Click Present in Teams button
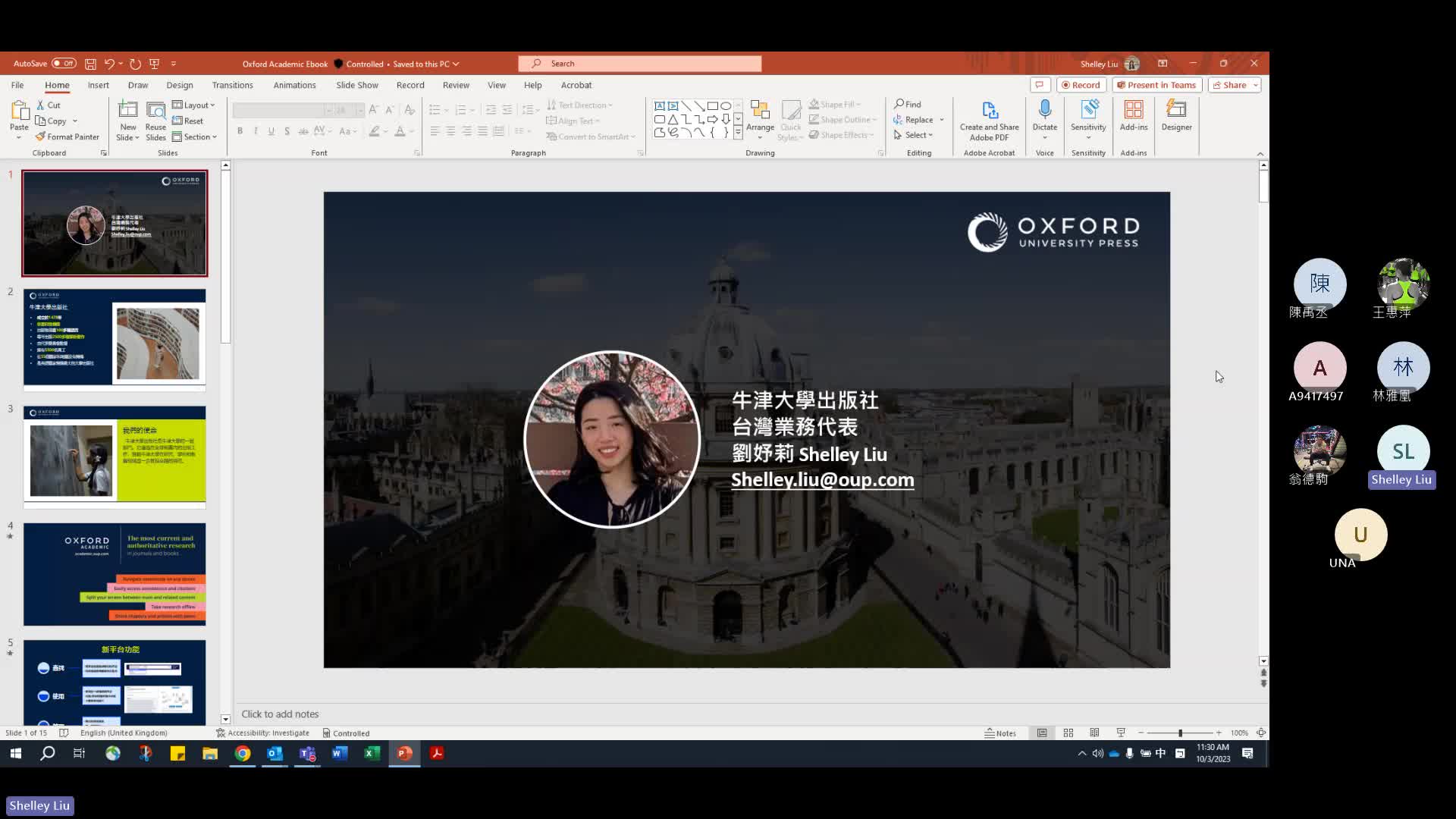Screen dimensions: 1456x819 pos(1156,85)
